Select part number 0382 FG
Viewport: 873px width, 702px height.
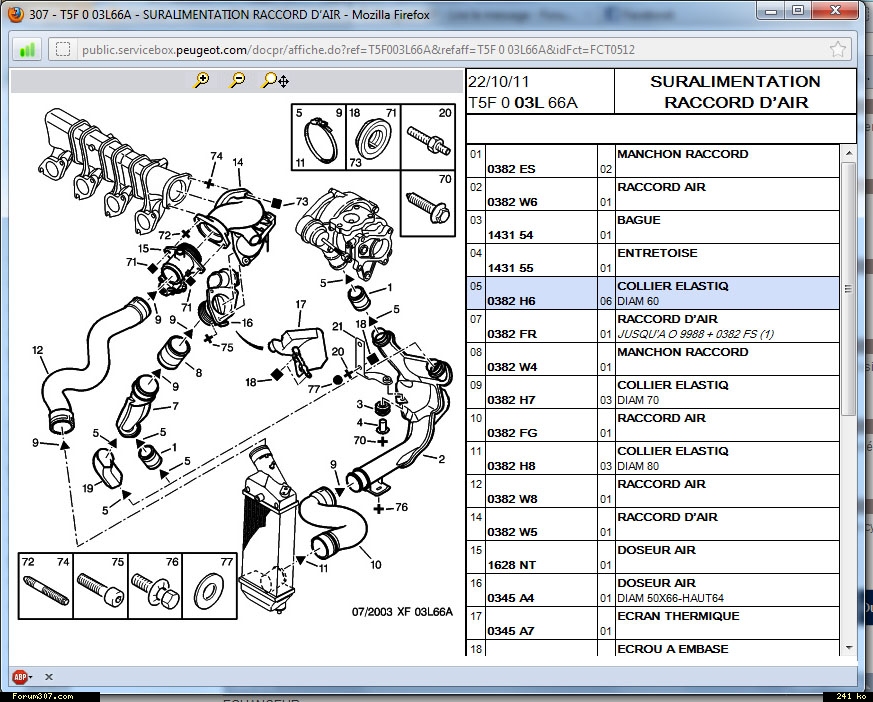coord(512,433)
